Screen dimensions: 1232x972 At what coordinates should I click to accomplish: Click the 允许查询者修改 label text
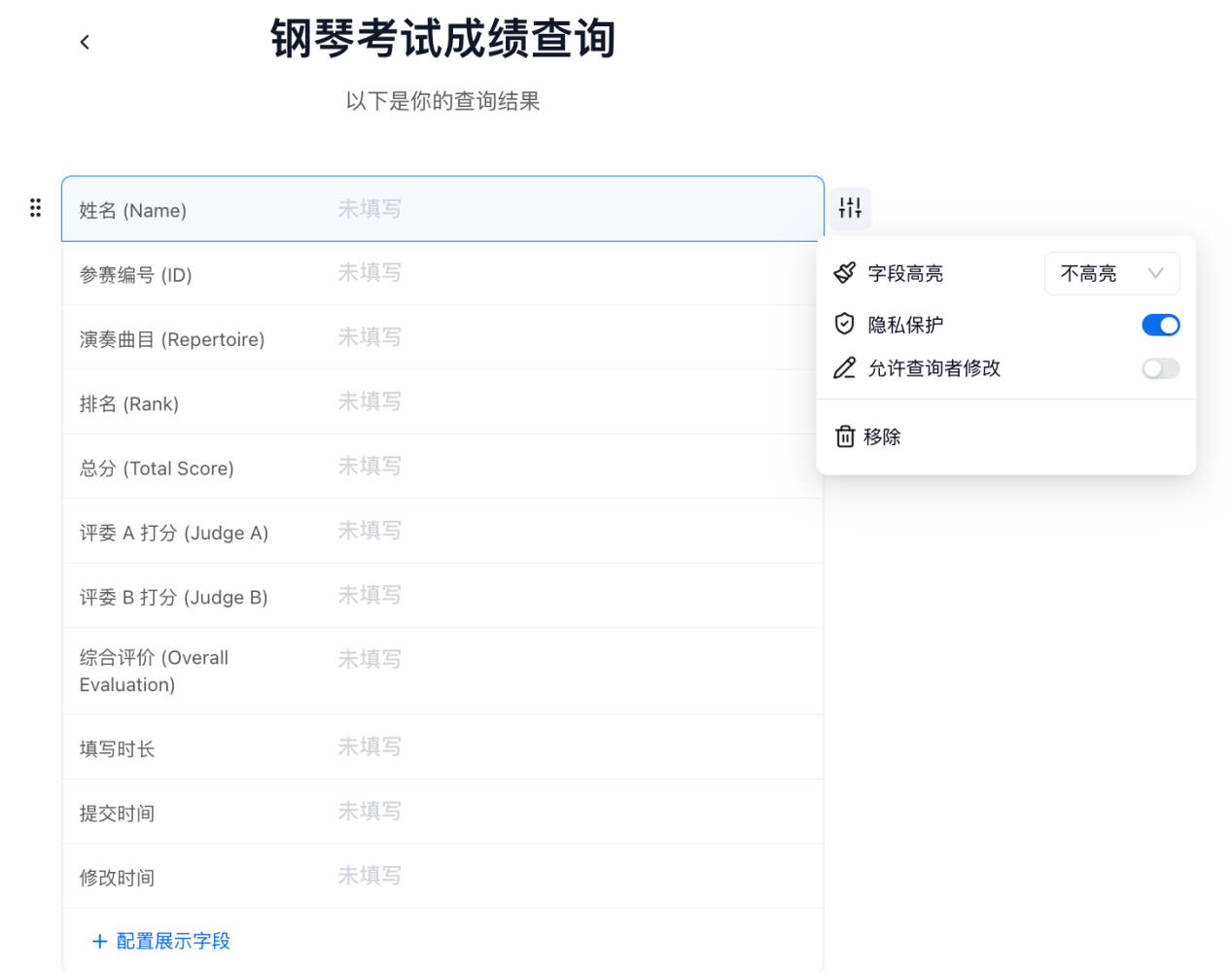933,368
